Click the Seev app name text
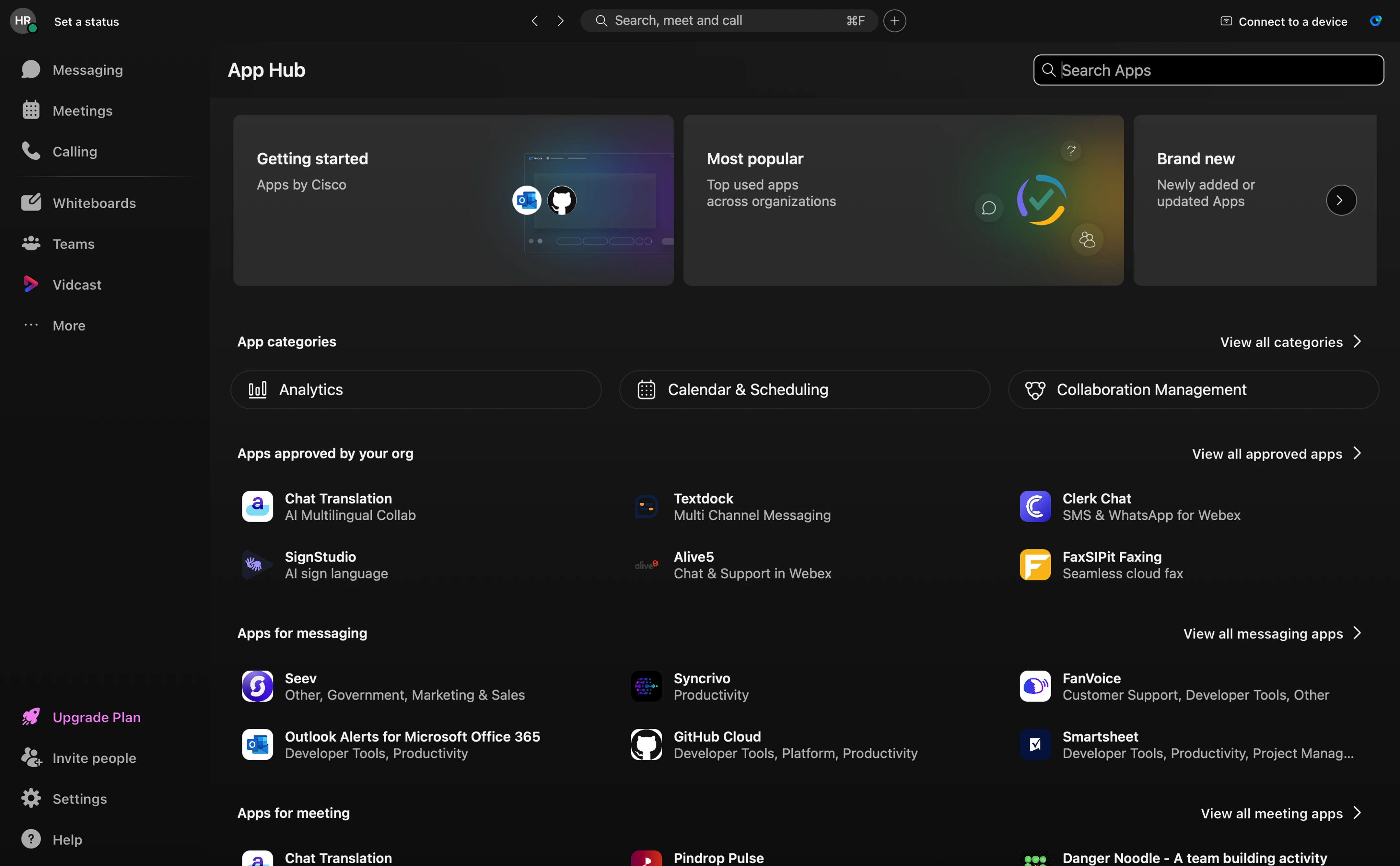 pos(301,678)
